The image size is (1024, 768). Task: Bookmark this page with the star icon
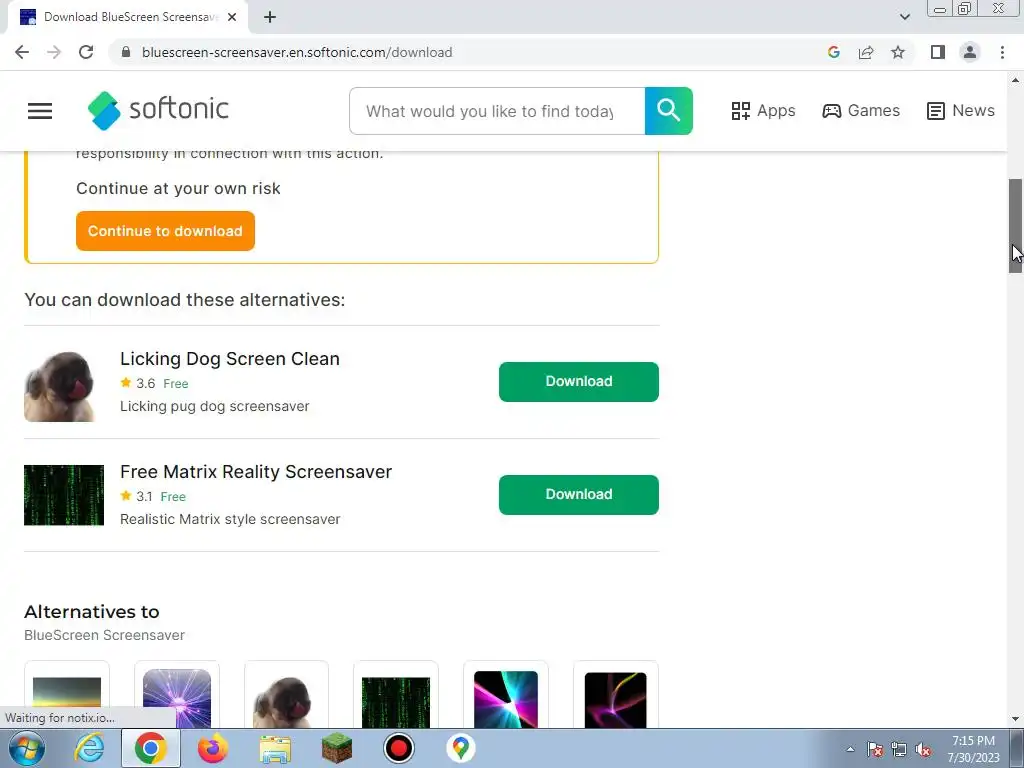click(x=898, y=52)
